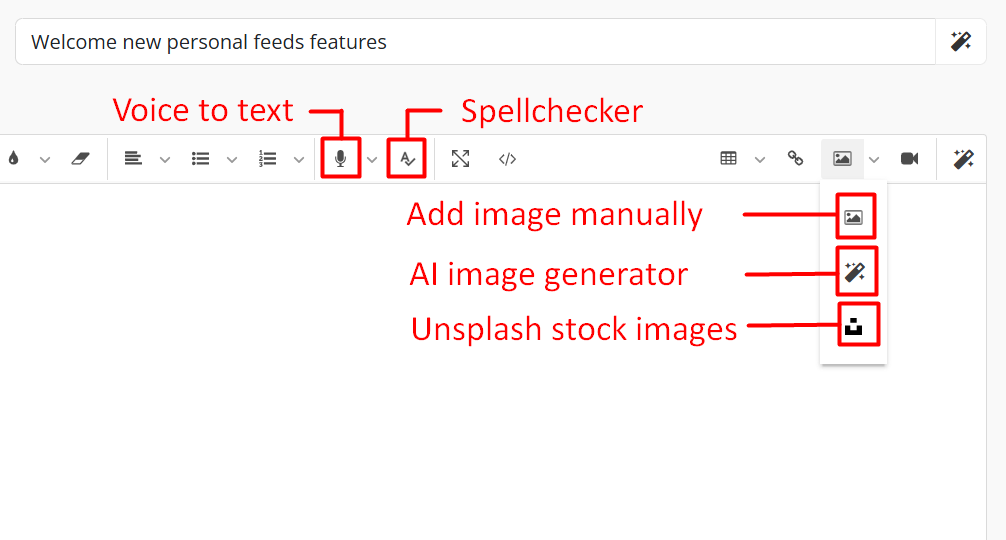Image resolution: width=1006 pixels, height=540 pixels.
Task: Open the AI magic wand in toolbar
Action: click(964, 158)
